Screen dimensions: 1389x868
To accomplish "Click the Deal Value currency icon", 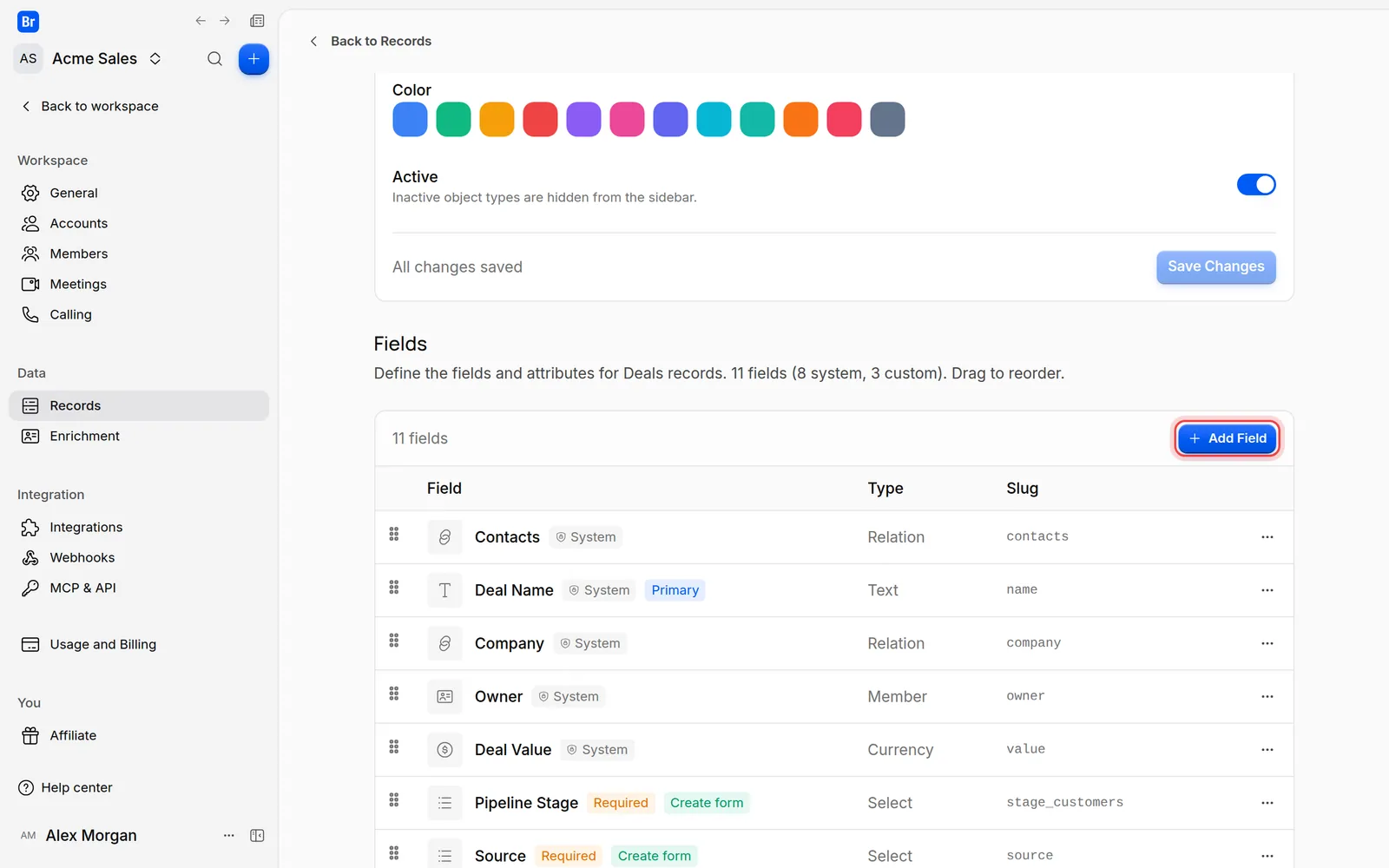I will 444,750.
